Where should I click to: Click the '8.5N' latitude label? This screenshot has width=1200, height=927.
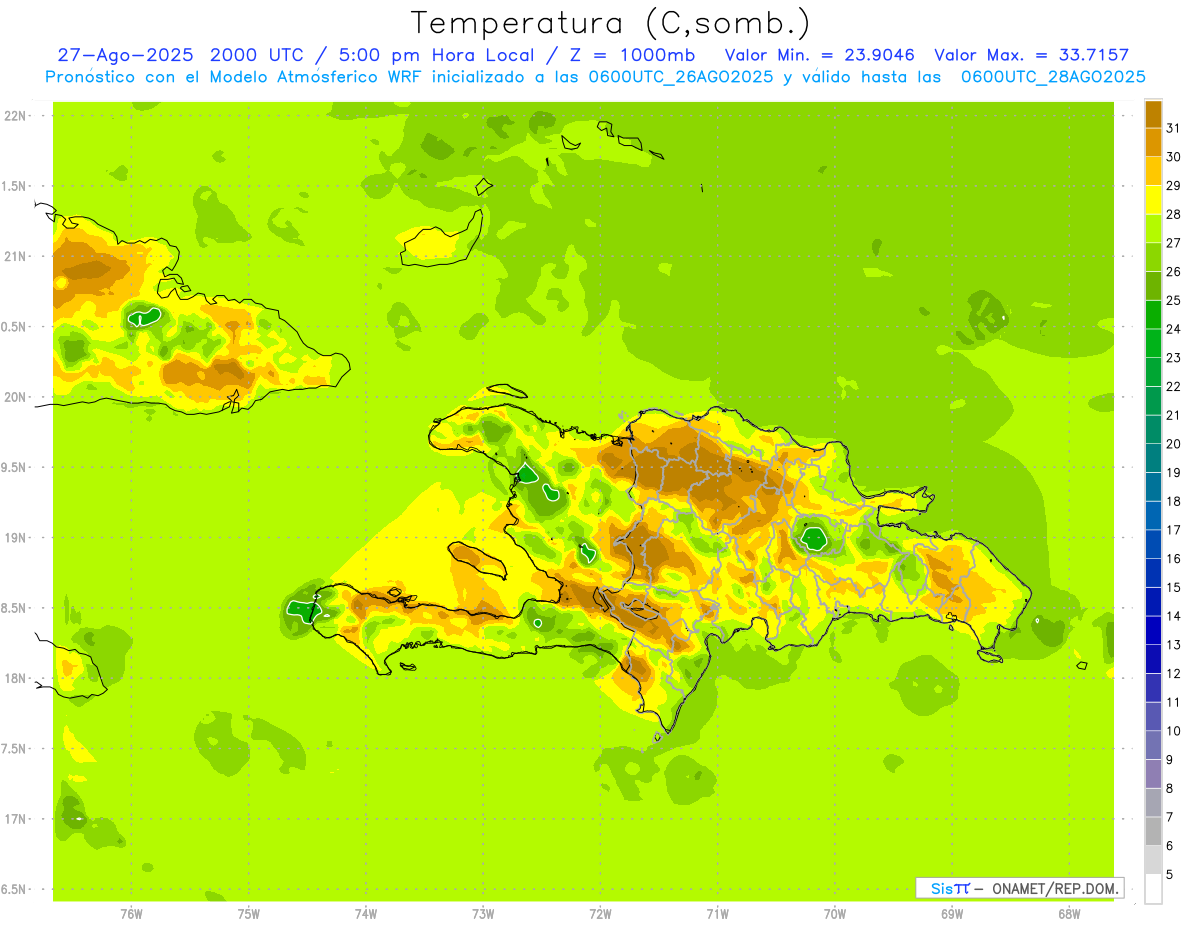15,608
